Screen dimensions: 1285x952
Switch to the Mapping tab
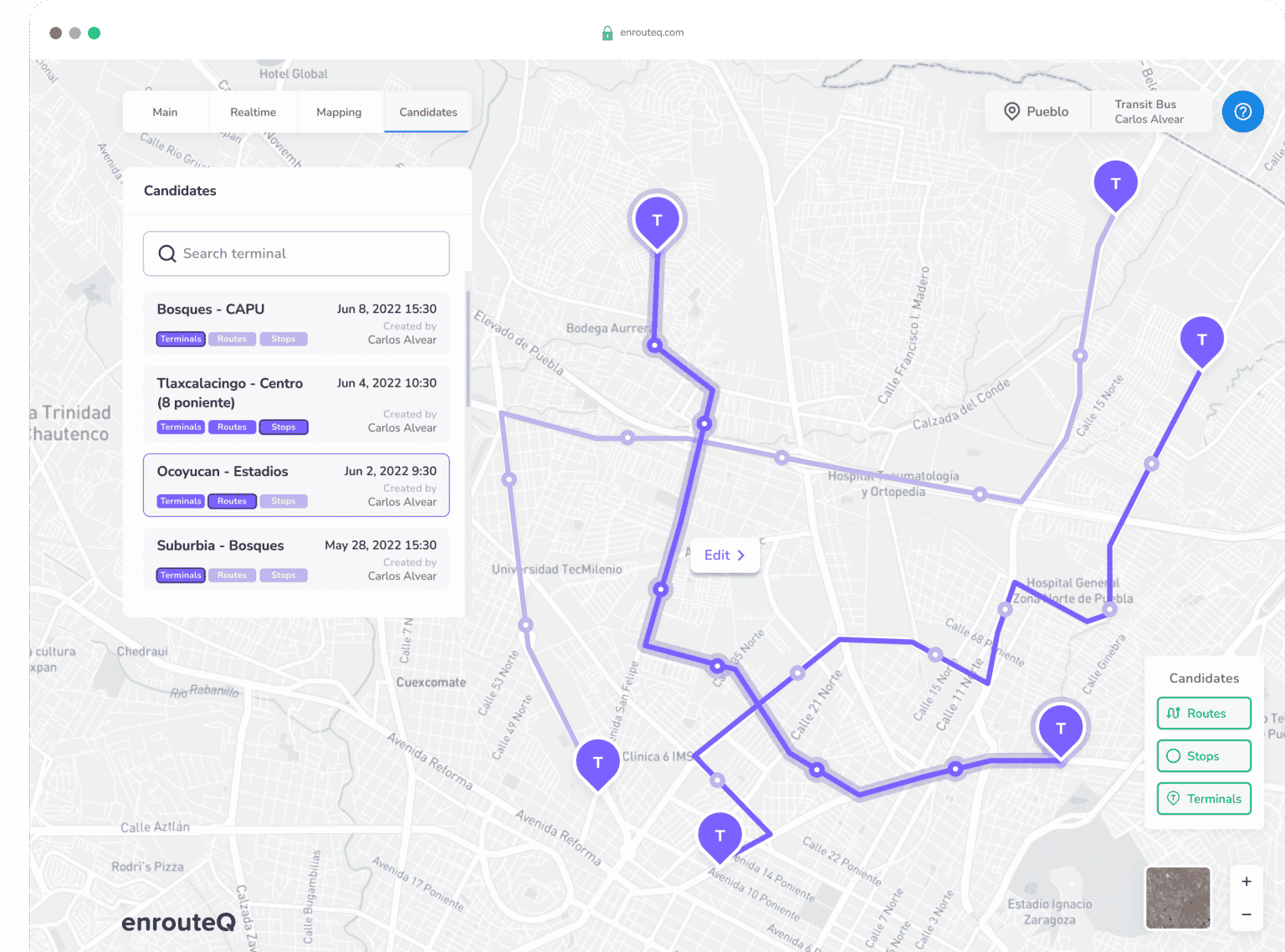point(339,111)
